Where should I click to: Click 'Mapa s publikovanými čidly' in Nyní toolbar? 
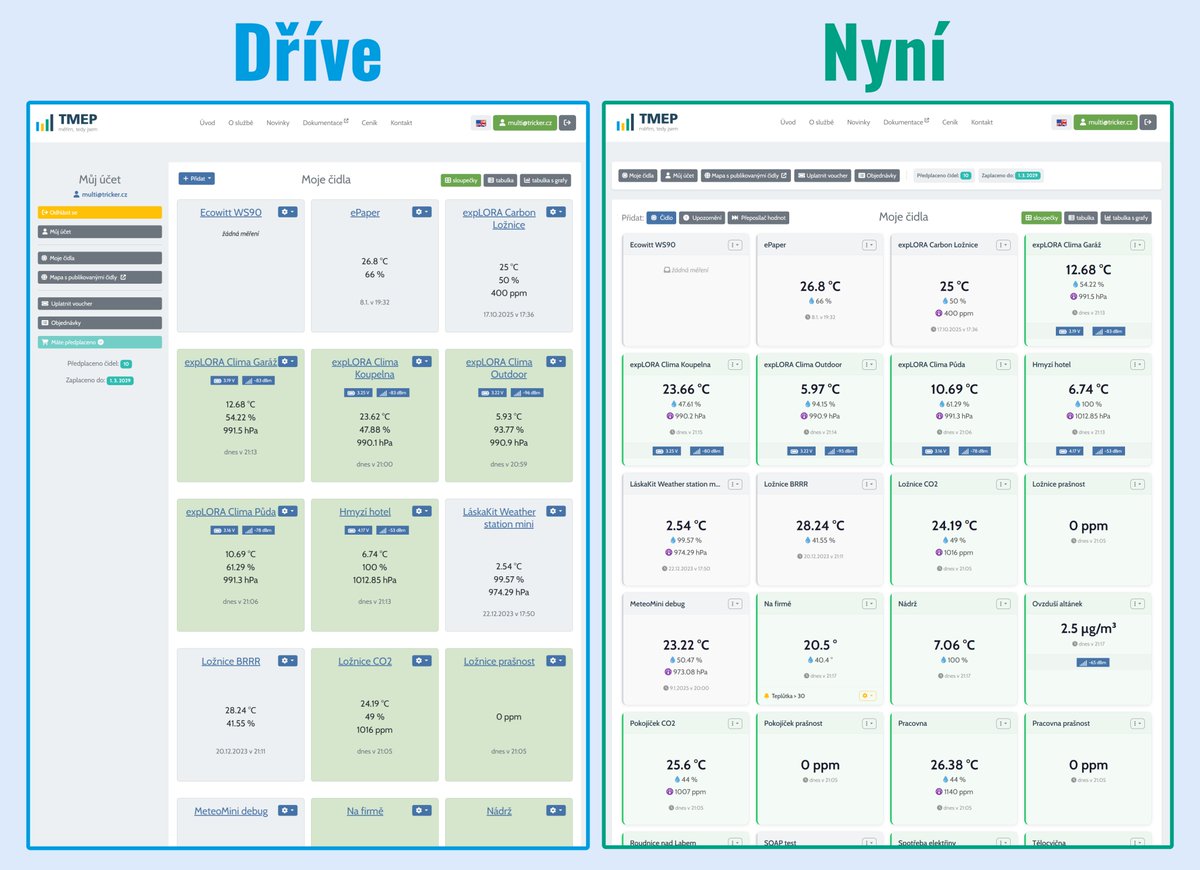pyautogui.click(x=746, y=175)
